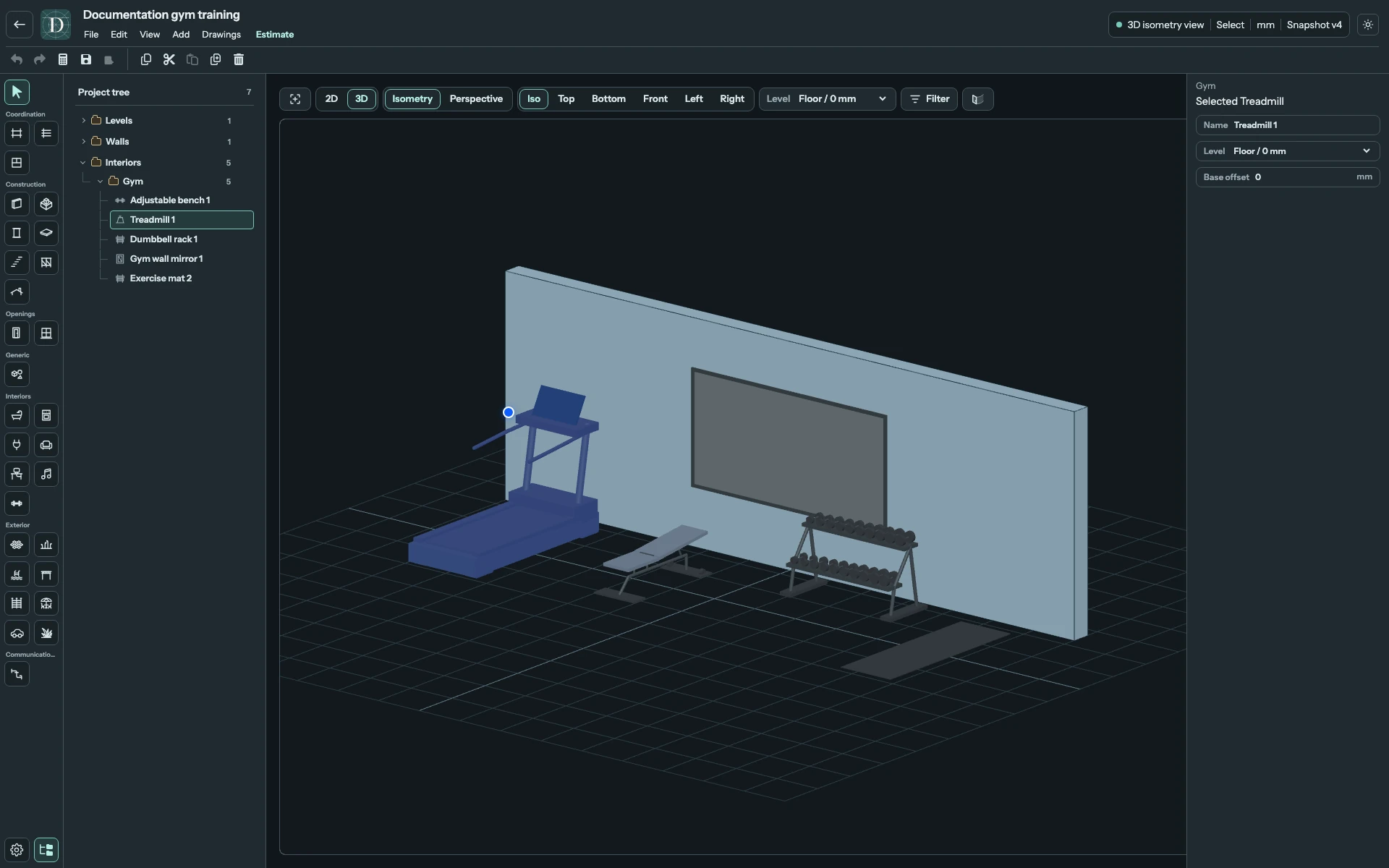The height and width of the screenshot is (868, 1389).
Task: Expand the Levels folder
Action: 83,121
